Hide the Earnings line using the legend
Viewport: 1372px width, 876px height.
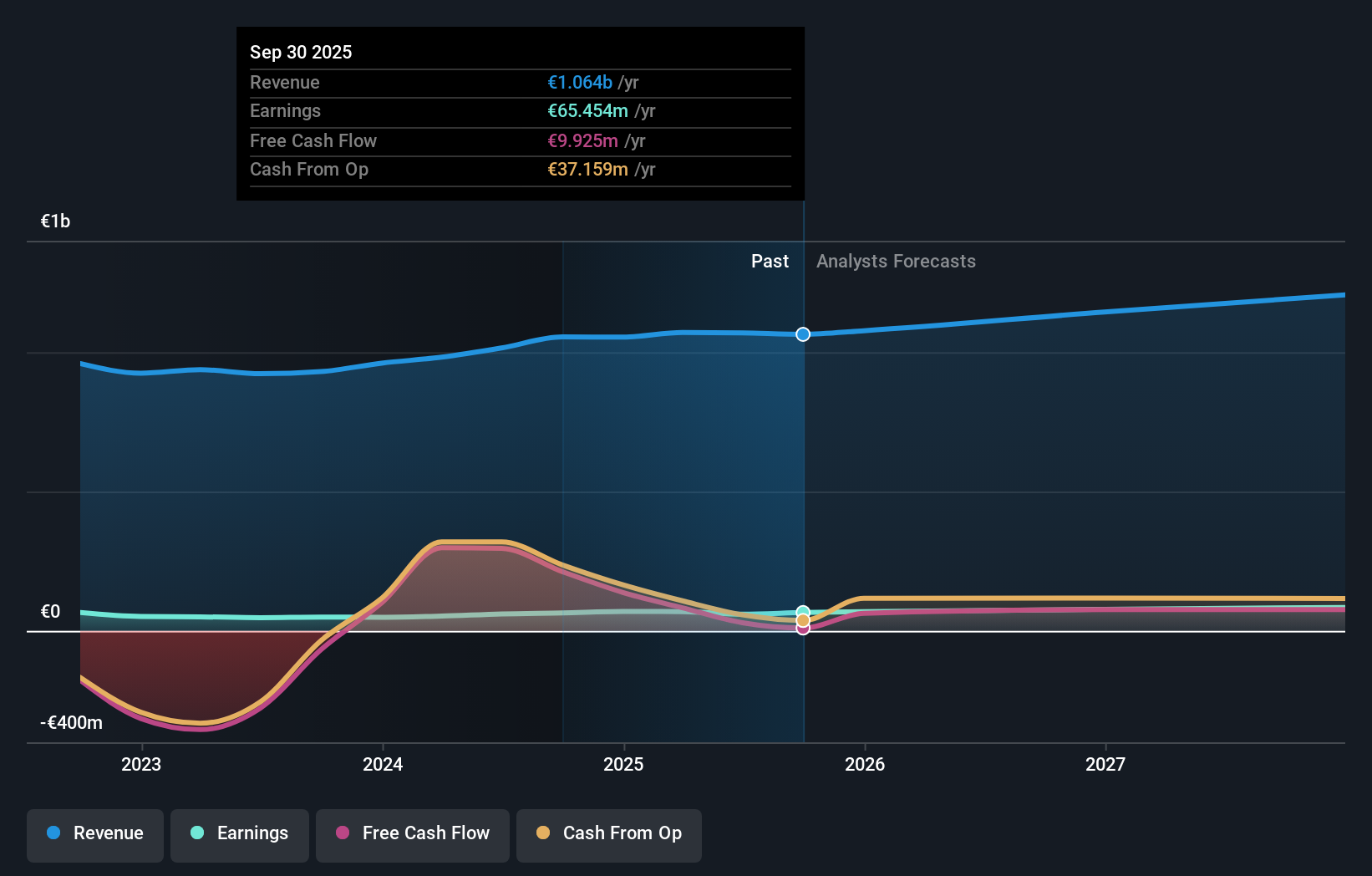239,834
